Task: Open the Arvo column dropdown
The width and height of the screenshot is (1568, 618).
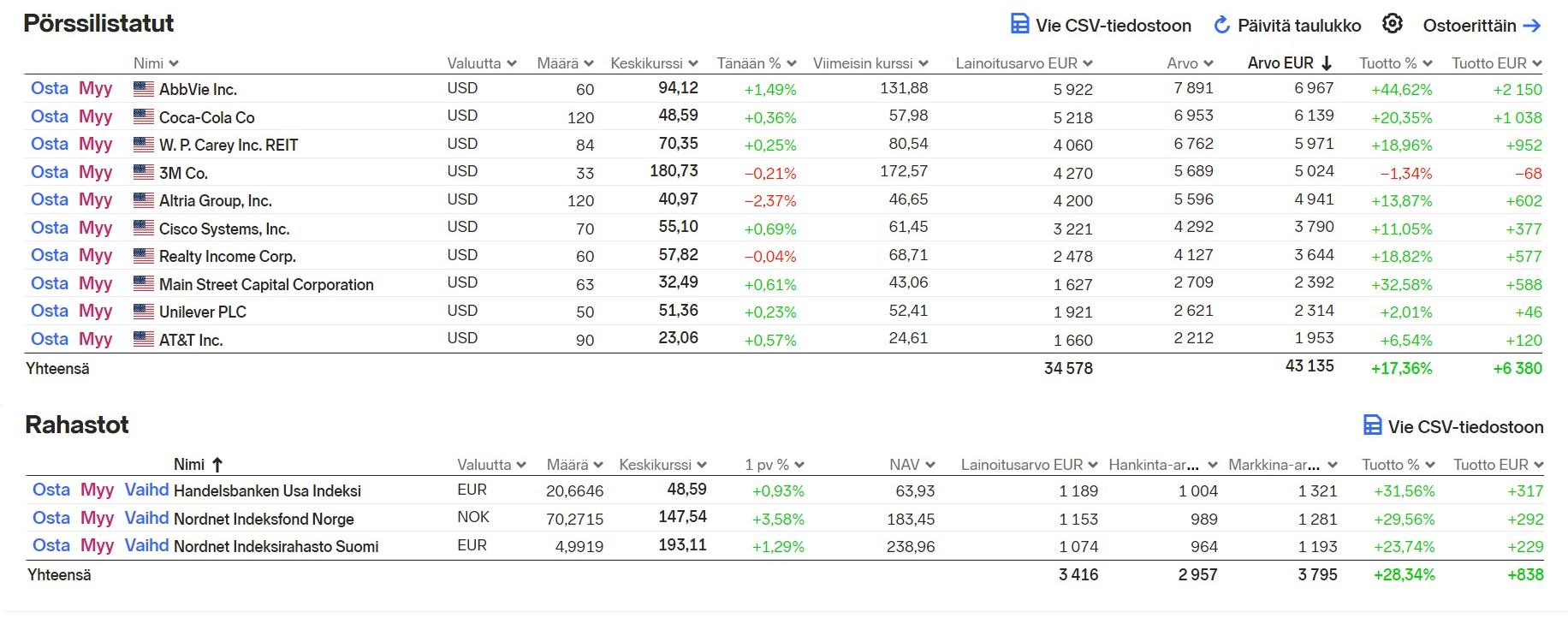Action: 1209,63
